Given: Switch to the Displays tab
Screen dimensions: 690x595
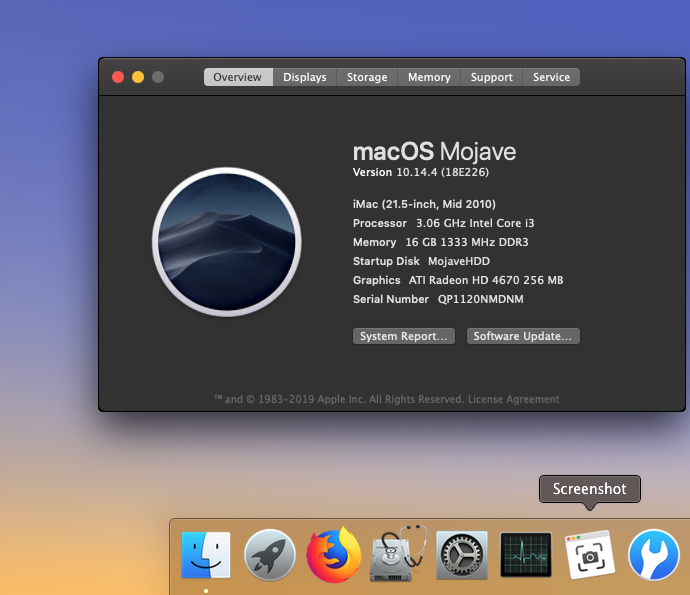Looking at the screenshot, I should click(305, 77).
